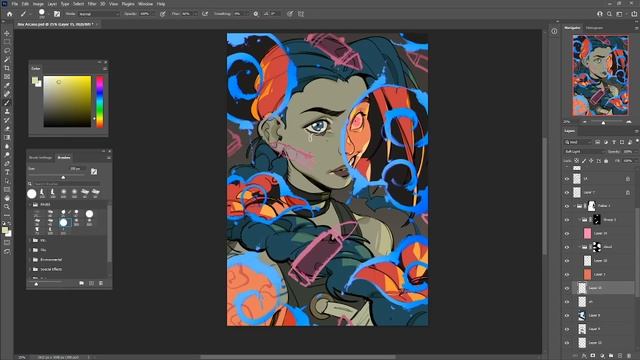
Task: Select the Horizontal Type tool
Action: click(x=7, y=172)
